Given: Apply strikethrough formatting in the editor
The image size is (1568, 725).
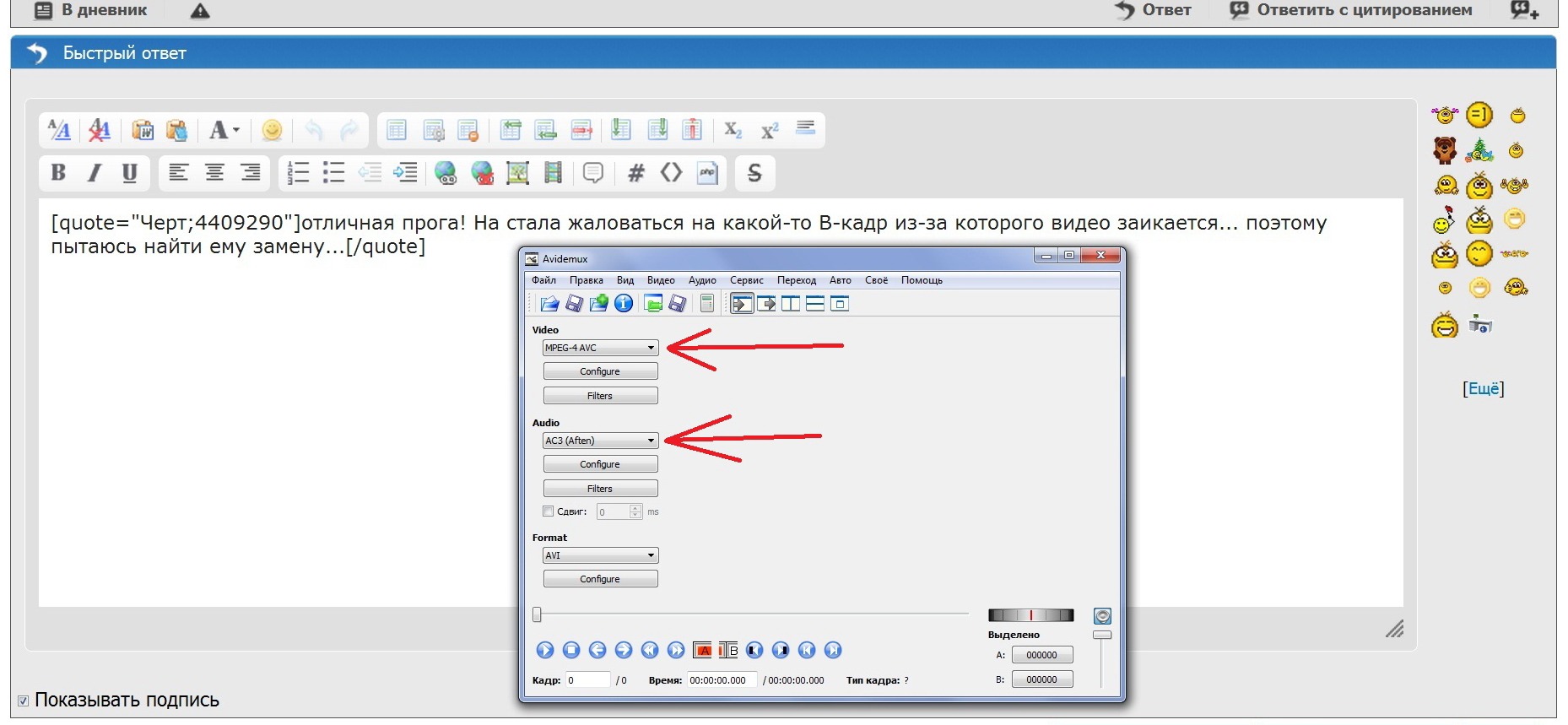Looking at the screenshot, I should click(x=754, y=173).
